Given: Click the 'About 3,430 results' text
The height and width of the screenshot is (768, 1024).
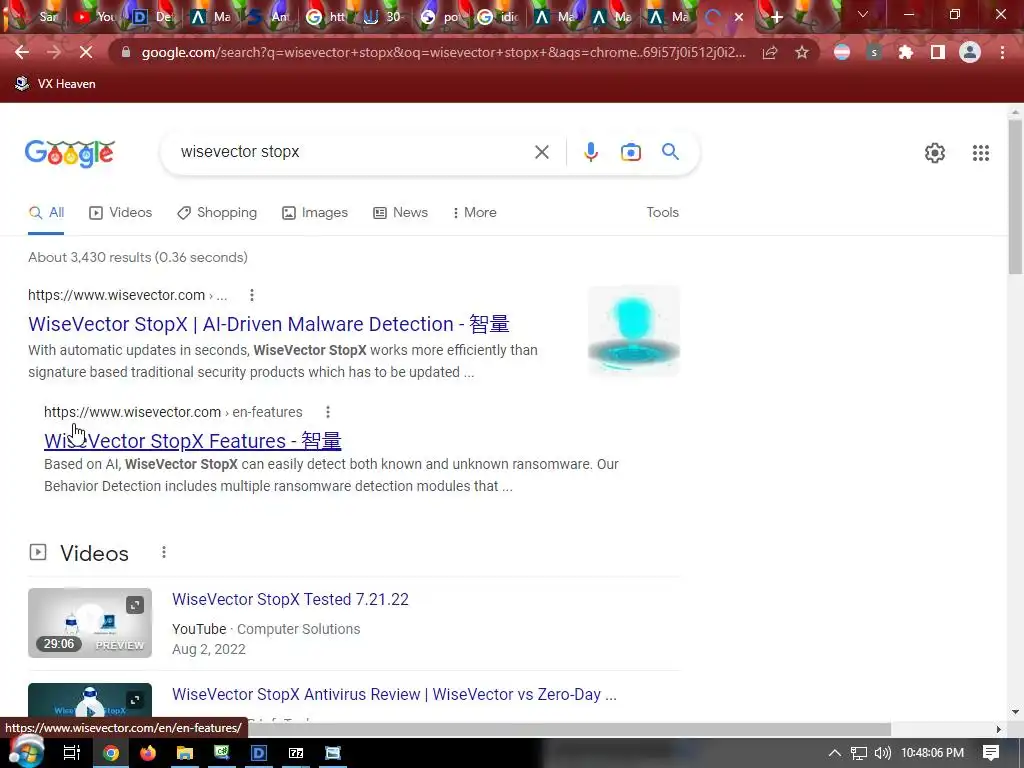Looking at the screenshot, I should (x=138, y=257).
